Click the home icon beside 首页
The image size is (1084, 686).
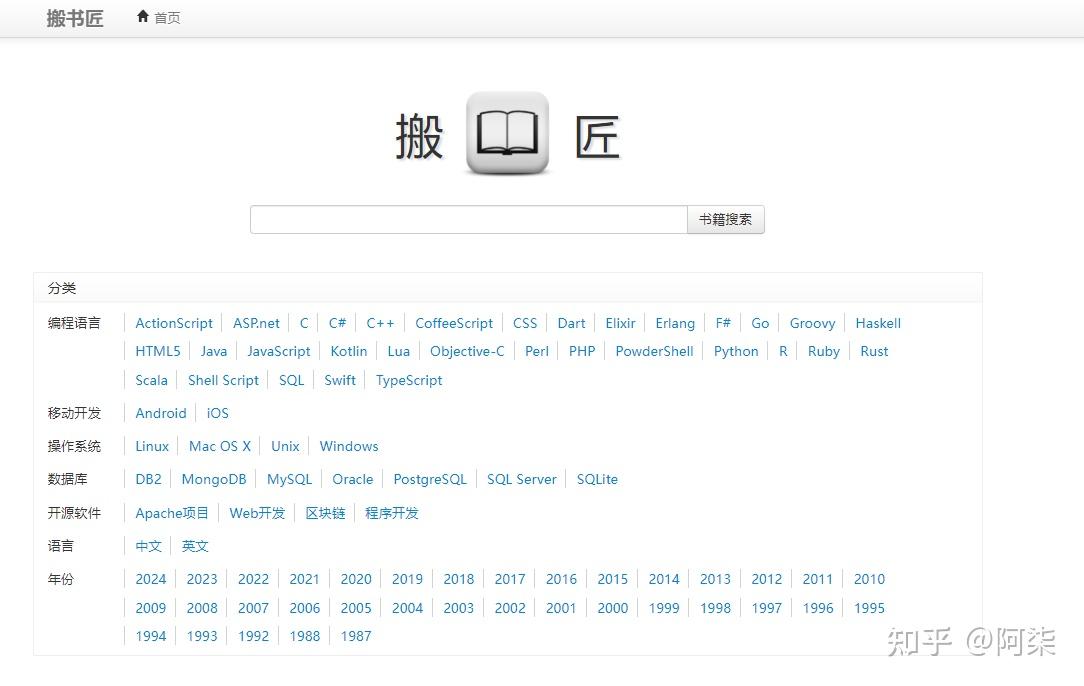[x=143, y=17]
